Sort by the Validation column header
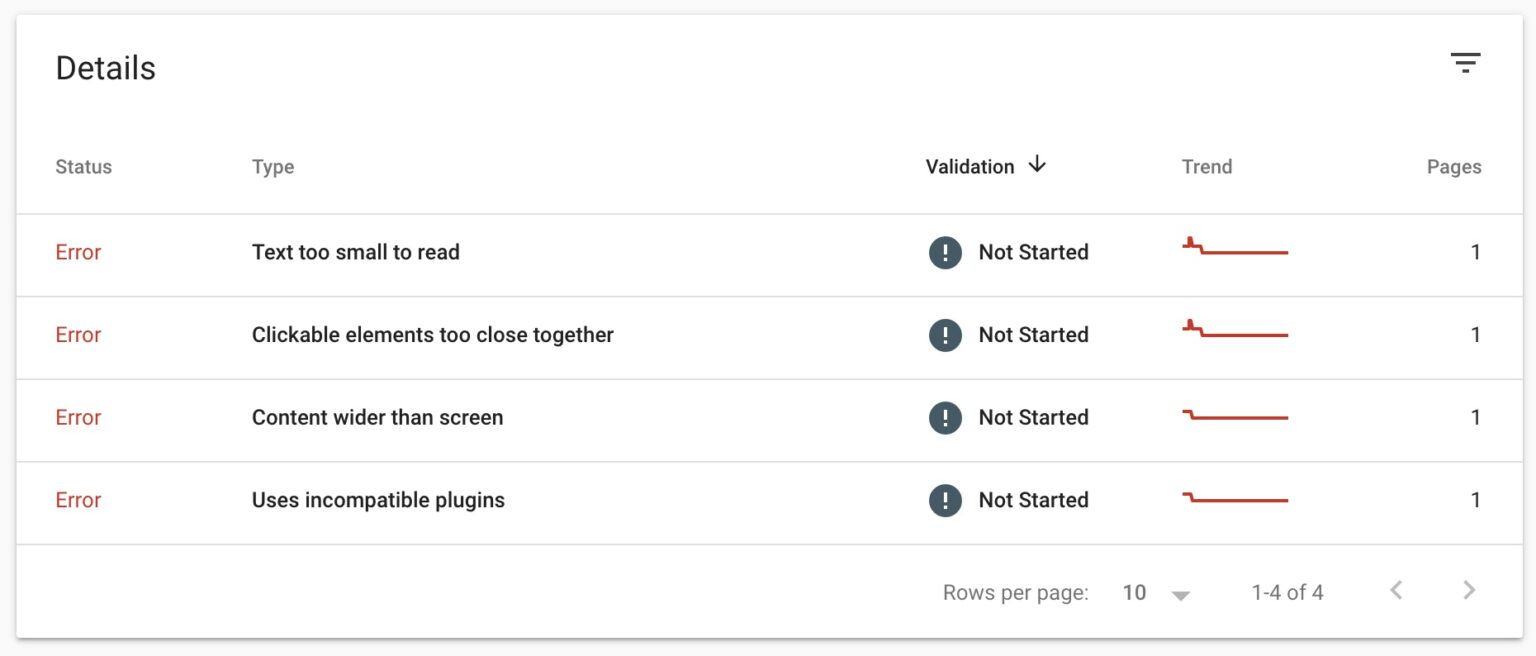The image size is (1536, 656). pyautogui.click(x=970, y=167)
